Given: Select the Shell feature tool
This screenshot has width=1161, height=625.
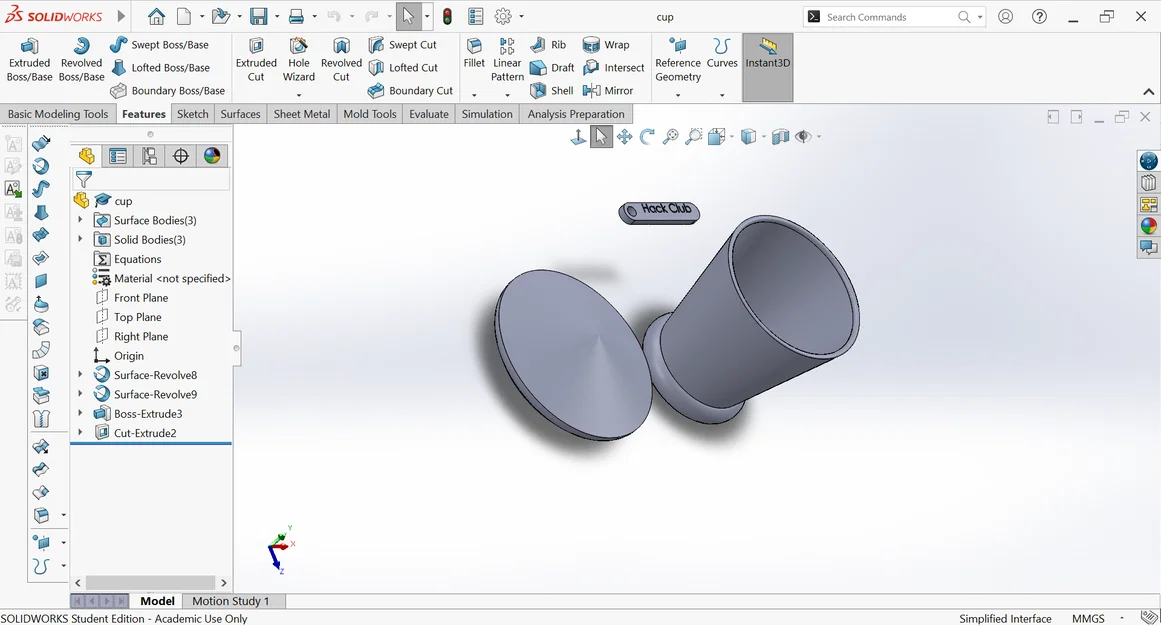Looking at the screenshot, I should tap(552, 91).
